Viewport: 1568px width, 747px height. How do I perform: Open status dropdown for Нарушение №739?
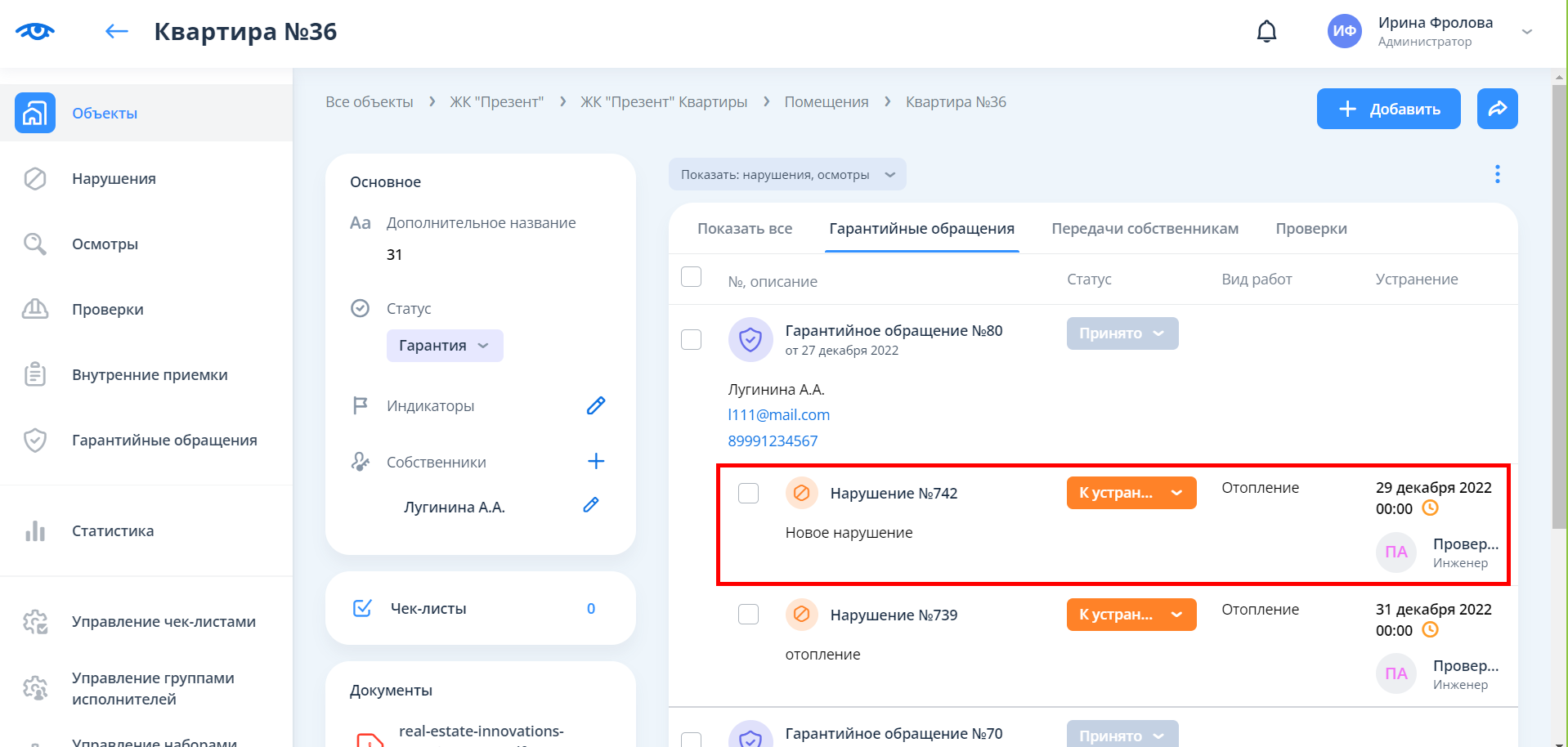1131,615
